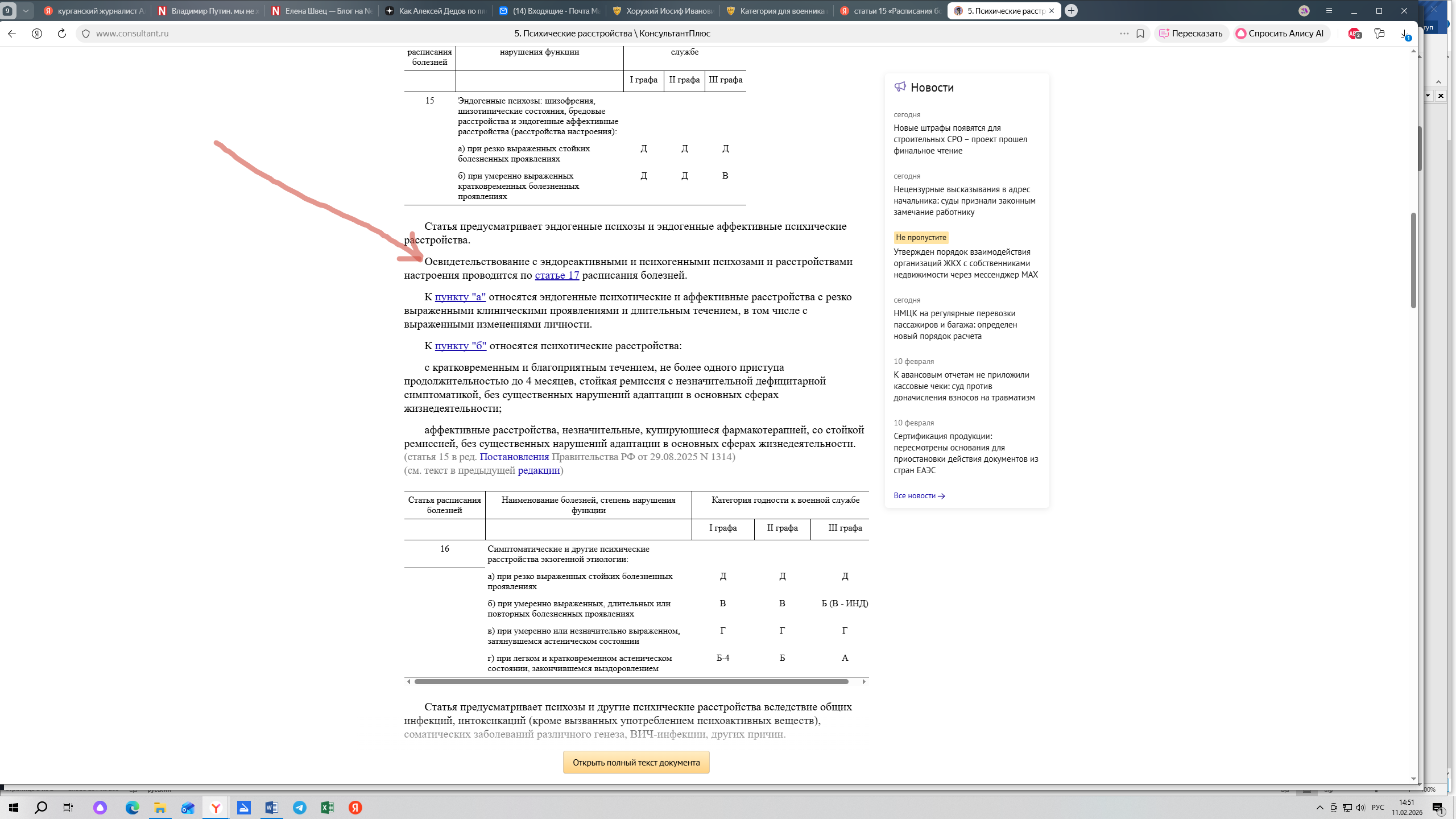
Task: Click the table scrollbar left arrow
Action: [408, 681]
